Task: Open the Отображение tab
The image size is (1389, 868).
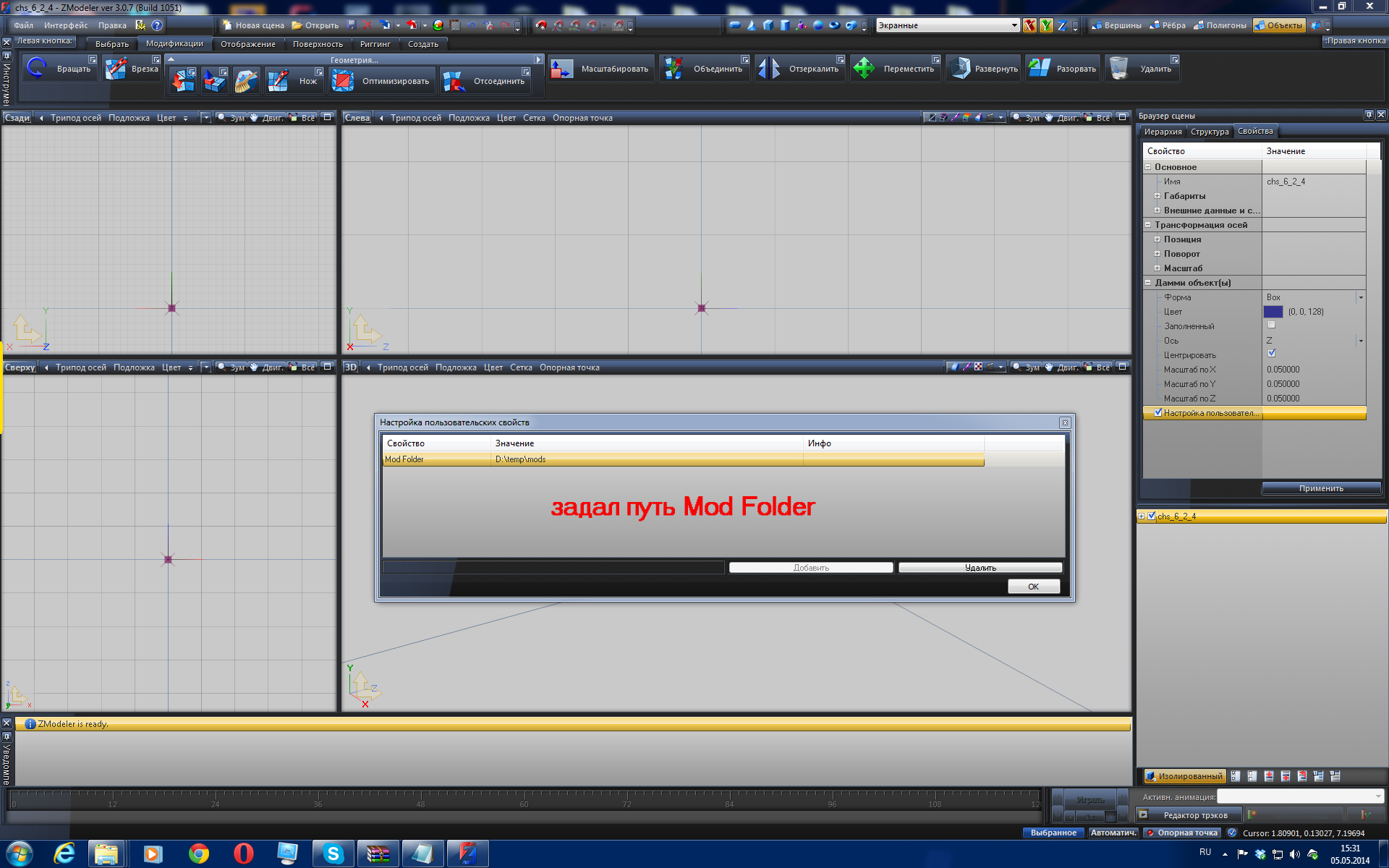Action: click(x=247, y=44)
